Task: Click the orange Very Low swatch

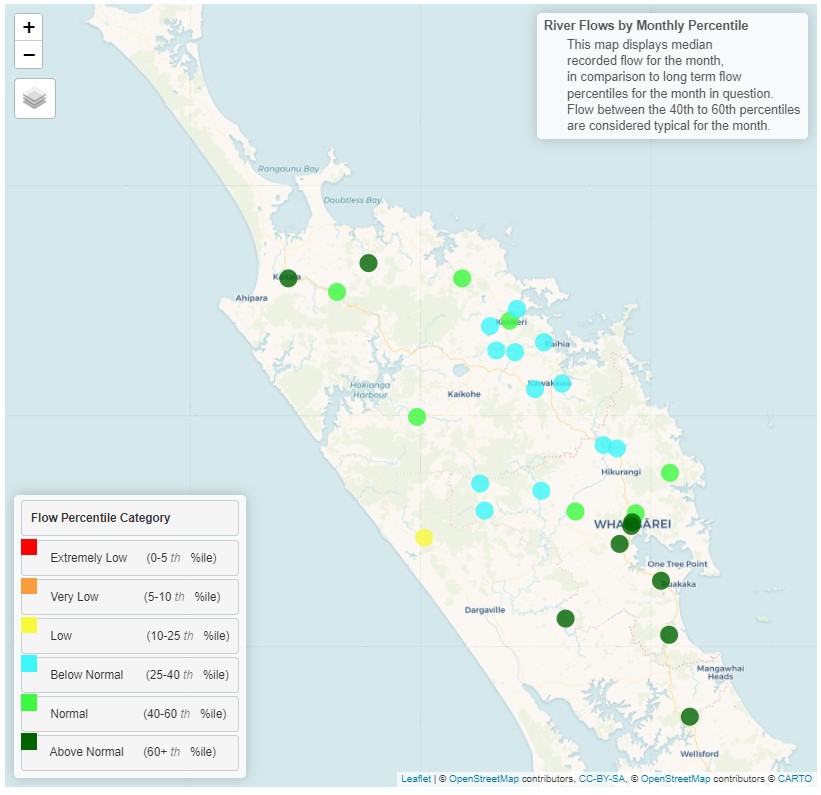Action: tap(29, 586)
